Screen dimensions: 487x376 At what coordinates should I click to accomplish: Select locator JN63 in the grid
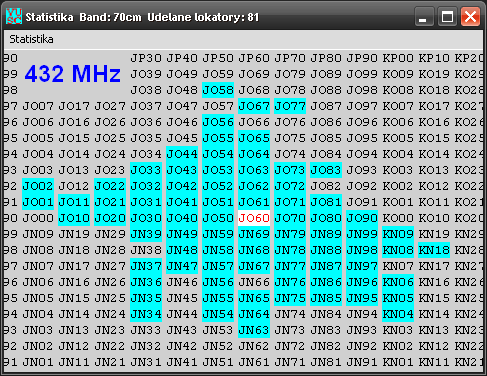coord(254,330)
